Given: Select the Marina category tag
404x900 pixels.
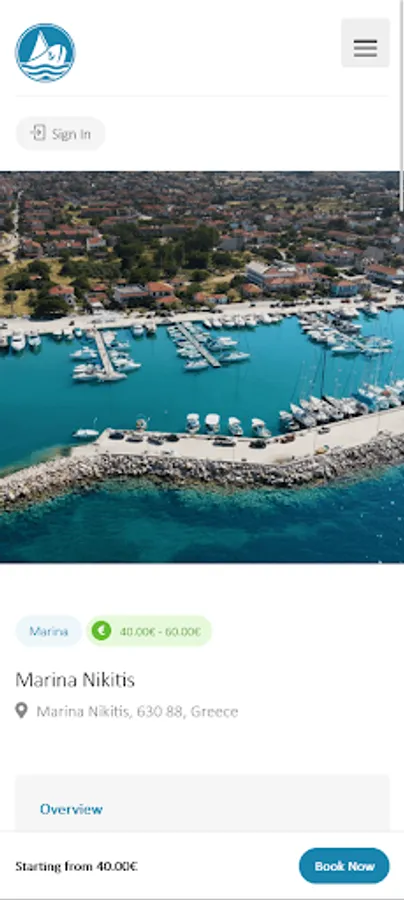Looking at the screenshot, I should [49, 631].
